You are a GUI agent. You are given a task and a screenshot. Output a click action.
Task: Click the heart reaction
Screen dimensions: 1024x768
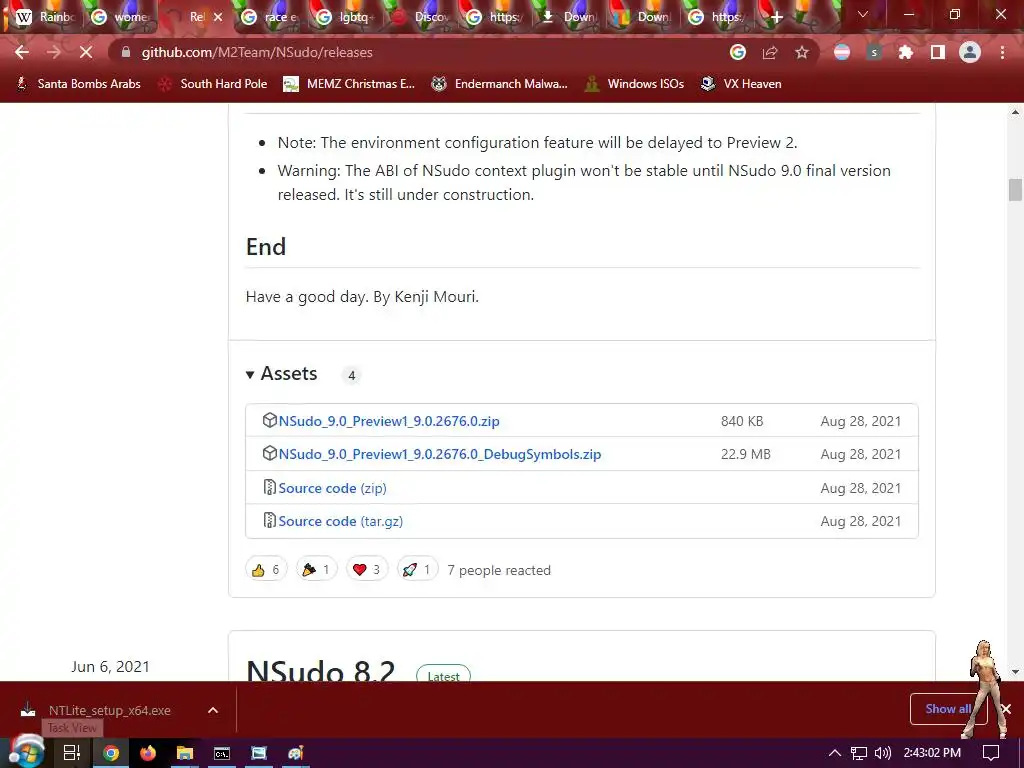coord(366,569)
